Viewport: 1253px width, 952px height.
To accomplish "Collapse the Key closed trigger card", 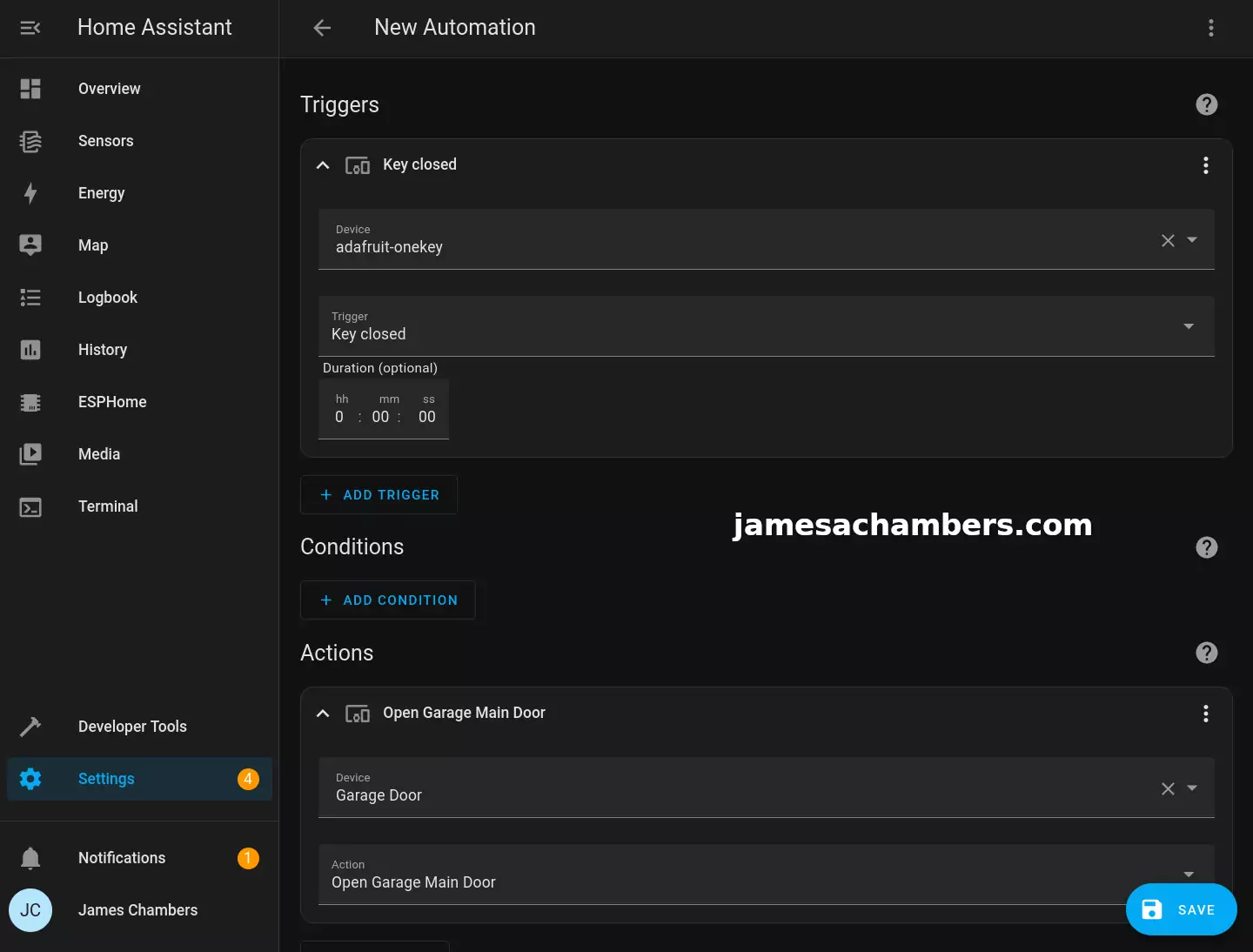I will click(x=323, y=165).
